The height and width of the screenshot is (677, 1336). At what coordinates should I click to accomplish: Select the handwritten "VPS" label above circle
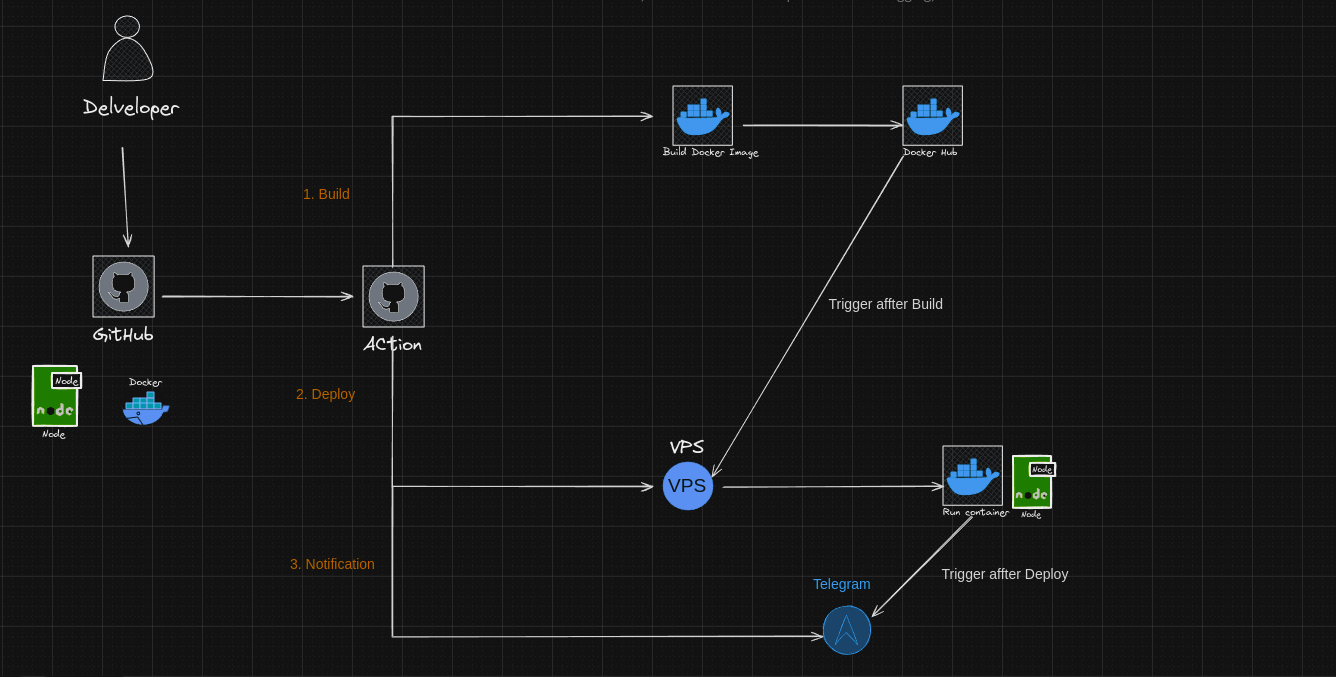click(x=686, y=447)
